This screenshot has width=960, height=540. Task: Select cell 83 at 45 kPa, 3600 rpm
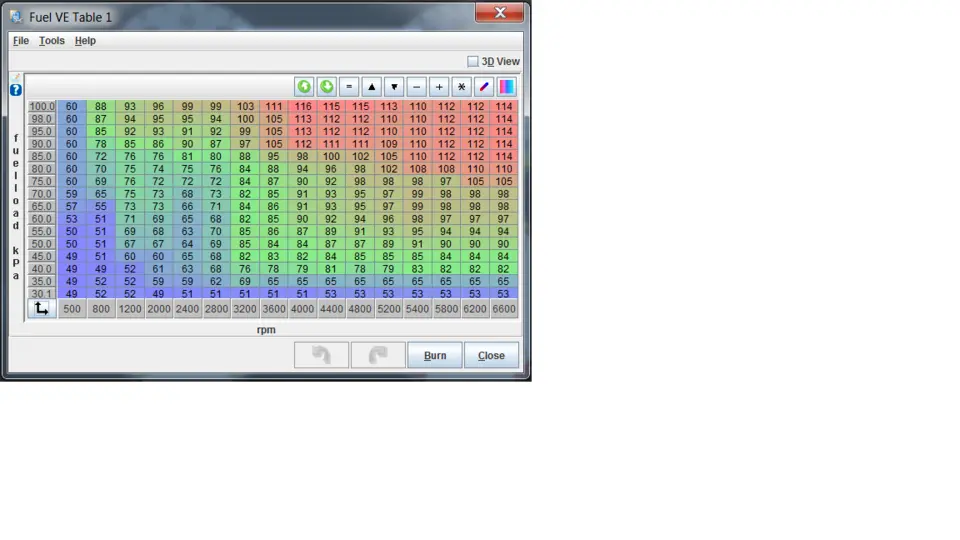(274, 256)
